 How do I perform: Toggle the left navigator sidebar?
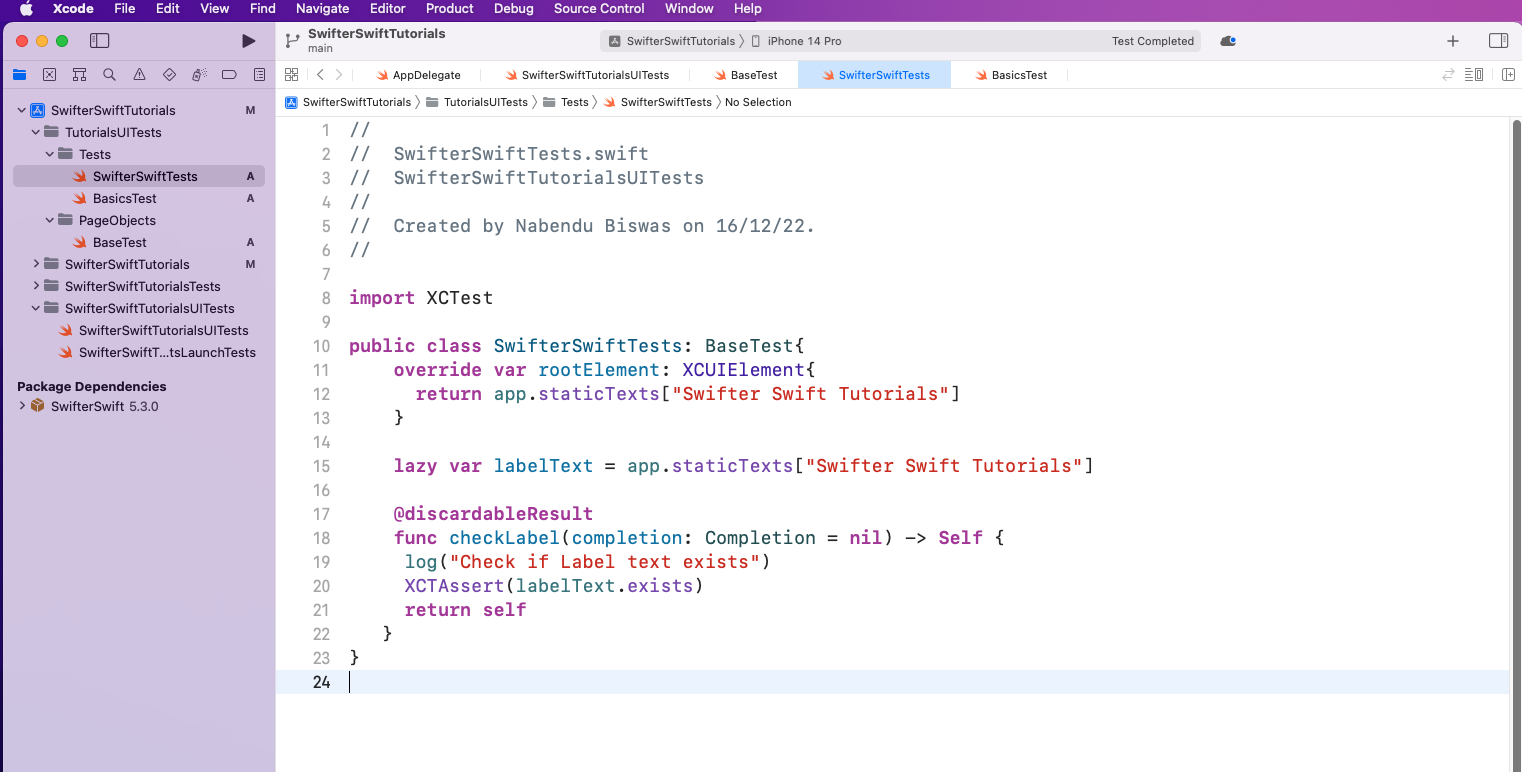(x=99, y=41)
